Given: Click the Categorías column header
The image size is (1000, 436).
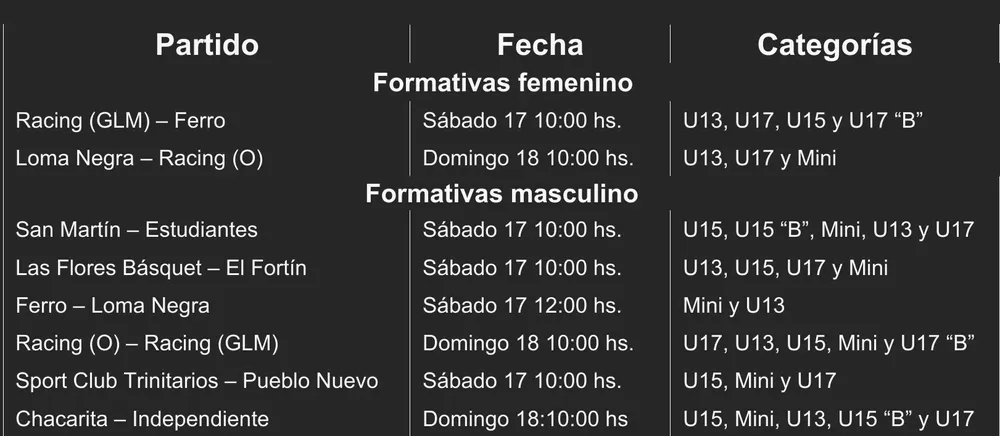Looking at the screenshot, I should coord(834,45).
